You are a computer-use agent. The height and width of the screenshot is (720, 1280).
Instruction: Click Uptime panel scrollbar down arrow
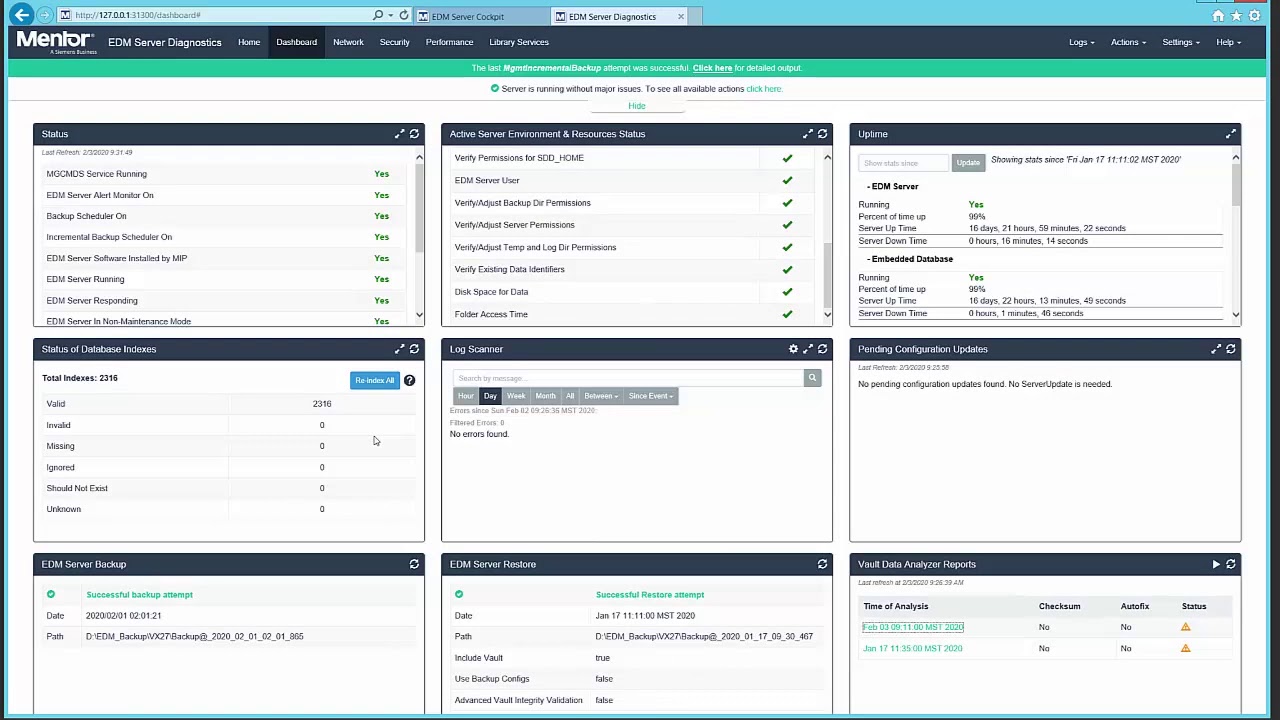1235,315
